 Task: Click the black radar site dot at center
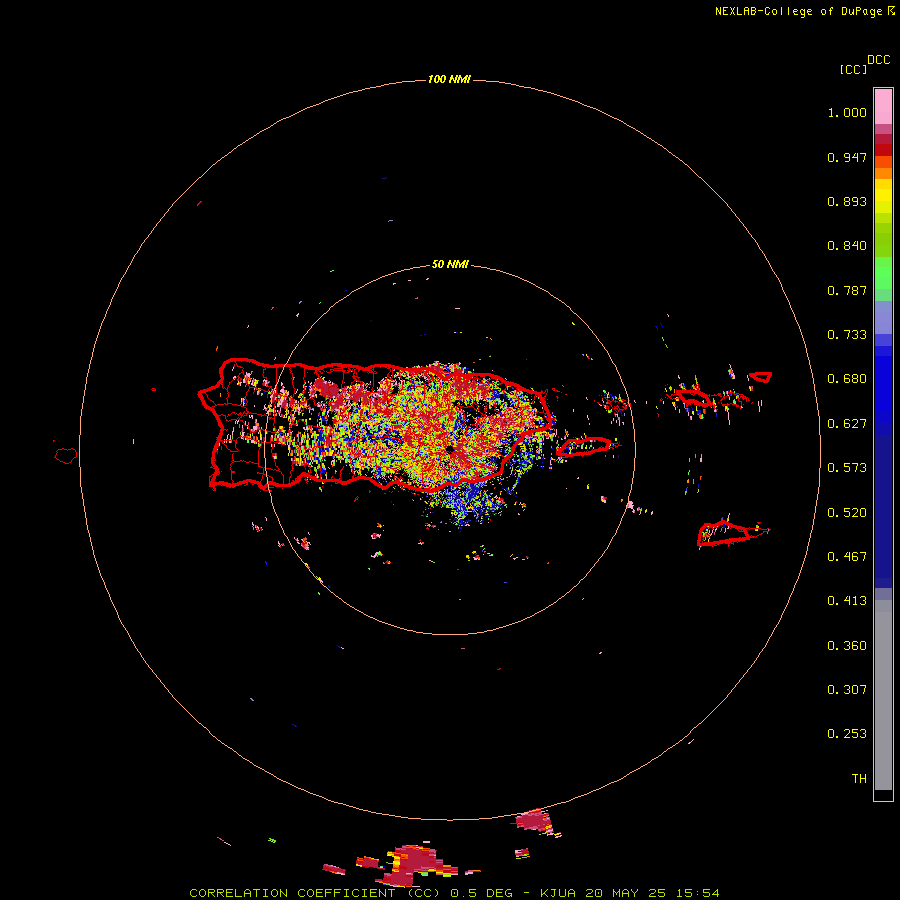pyautogui.click(x=451, y=450)
